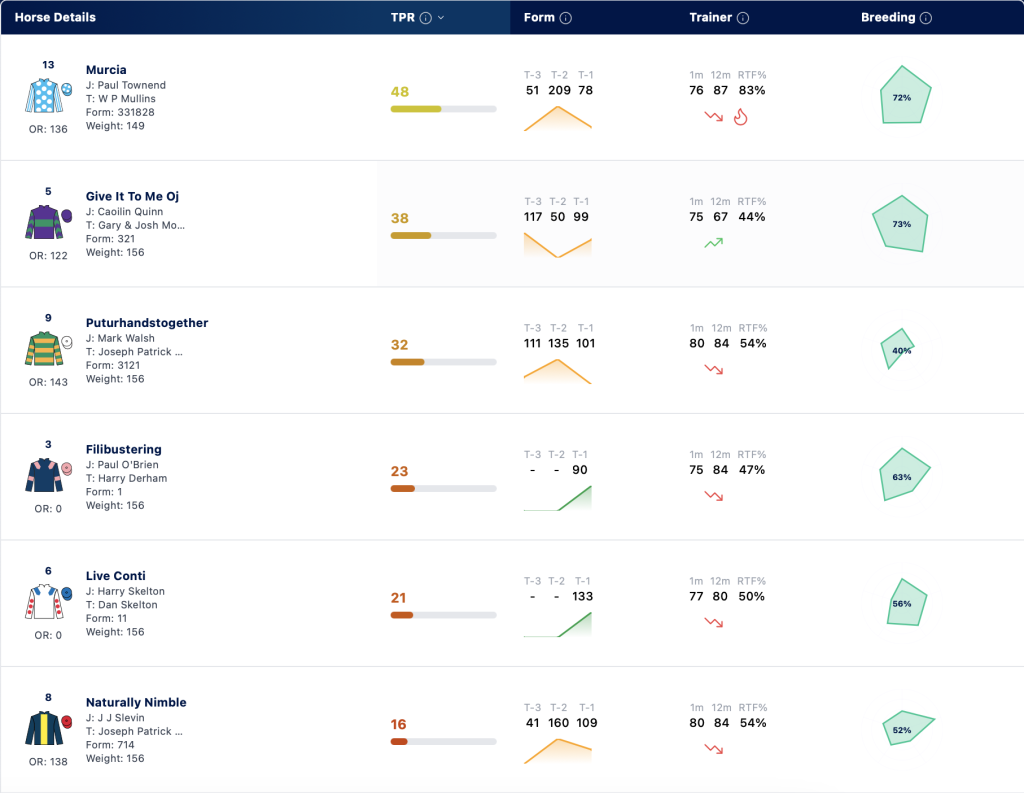Click the Trainer info icon

click(x=743, y=18)
